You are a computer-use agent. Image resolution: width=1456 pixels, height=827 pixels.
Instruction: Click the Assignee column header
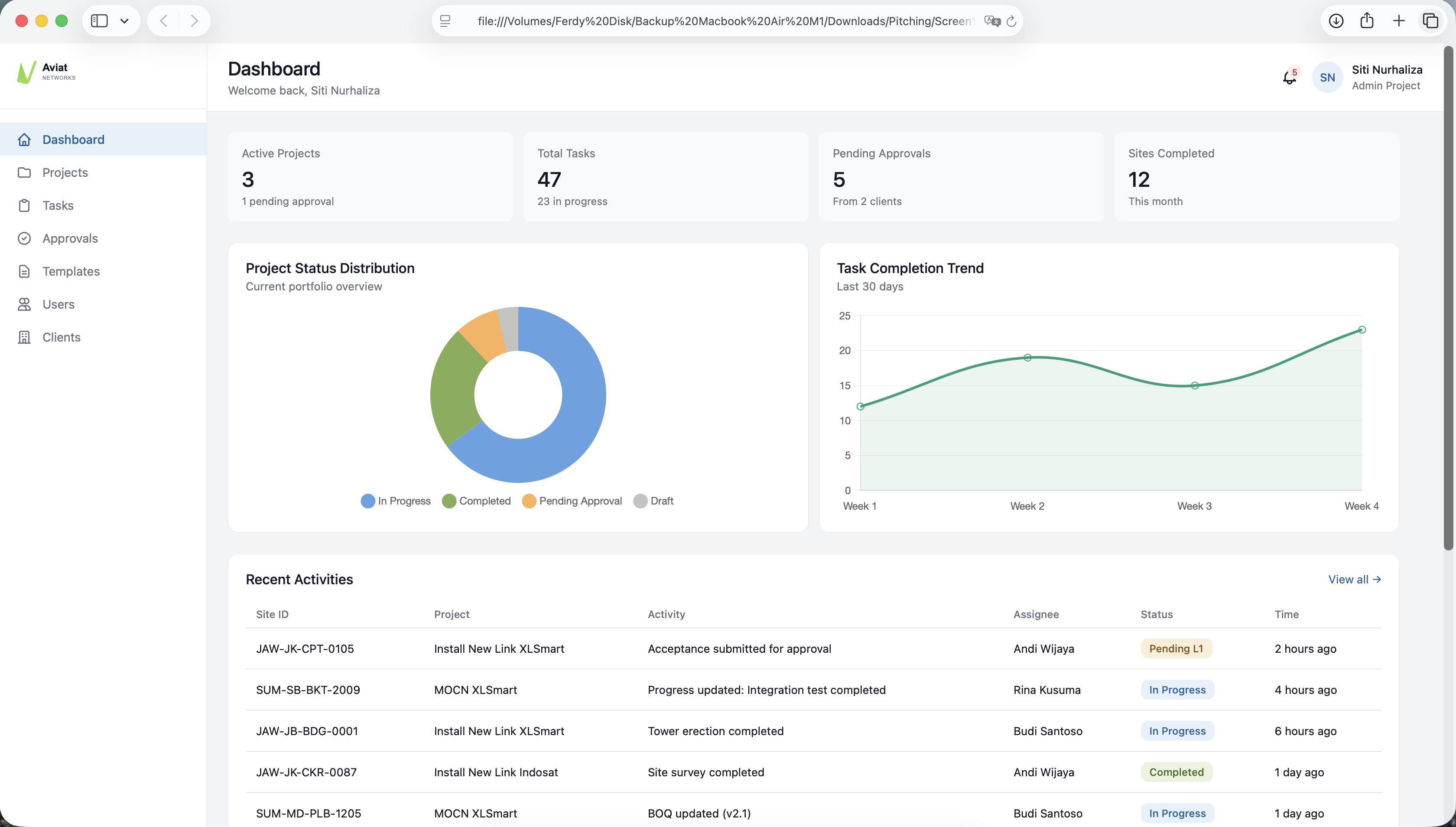(x=1036, y=614)
